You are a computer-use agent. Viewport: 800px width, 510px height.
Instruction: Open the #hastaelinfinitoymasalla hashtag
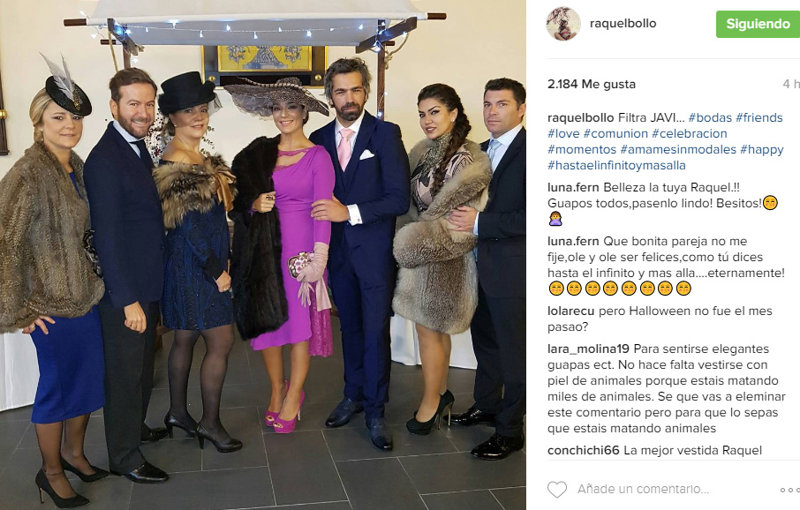pyautogui.click(x=616, y=165)
